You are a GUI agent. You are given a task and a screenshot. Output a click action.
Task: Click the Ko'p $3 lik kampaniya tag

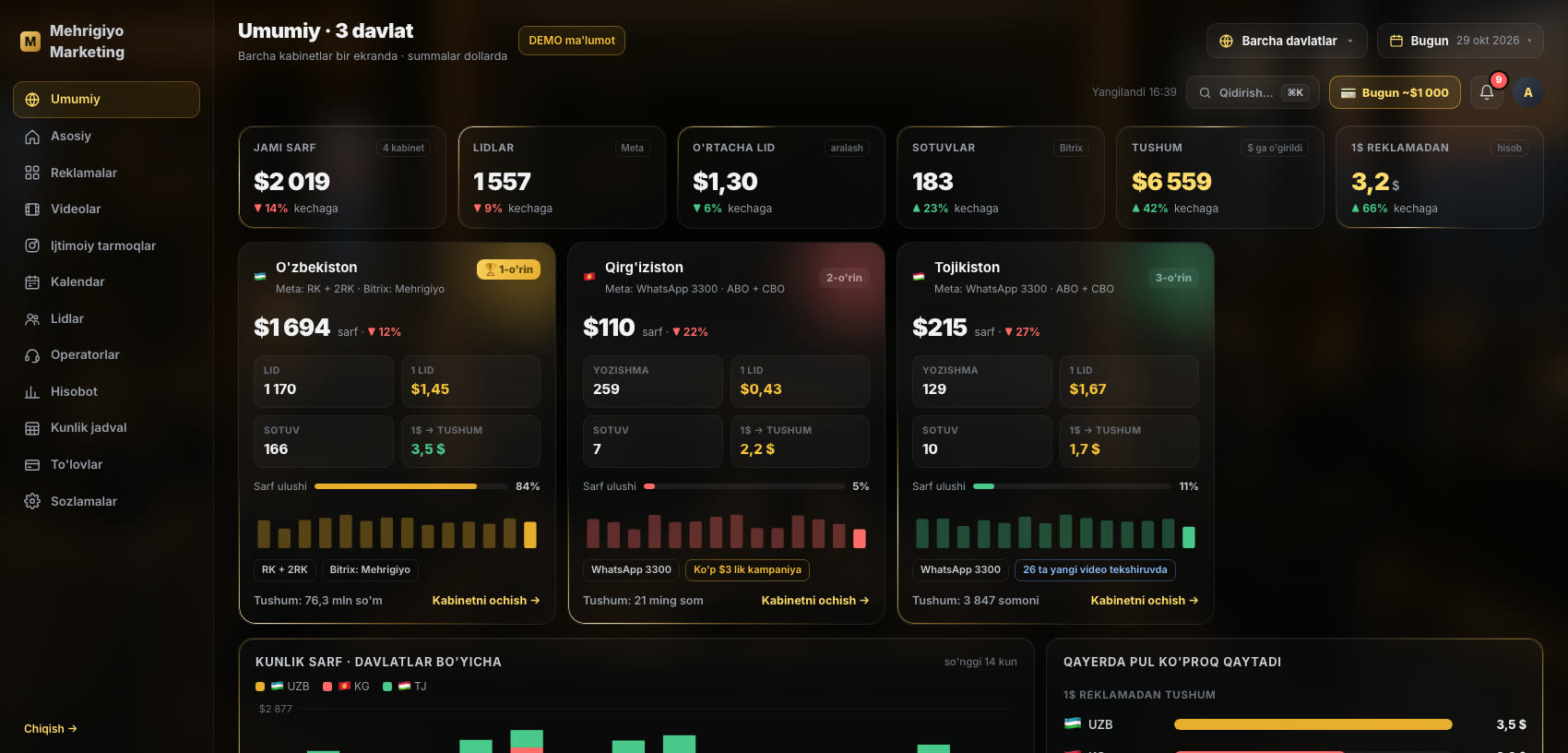click(747, 570)
